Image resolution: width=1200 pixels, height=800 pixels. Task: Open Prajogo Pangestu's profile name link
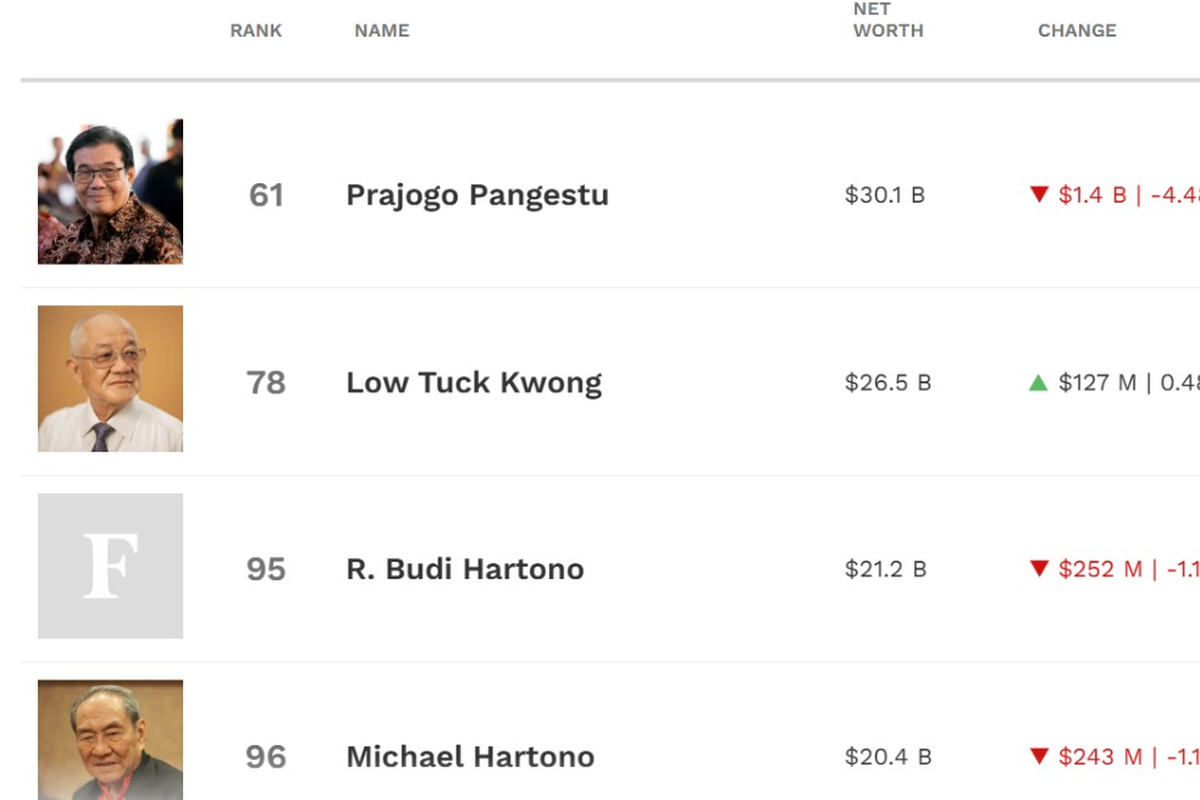(477, 195)
